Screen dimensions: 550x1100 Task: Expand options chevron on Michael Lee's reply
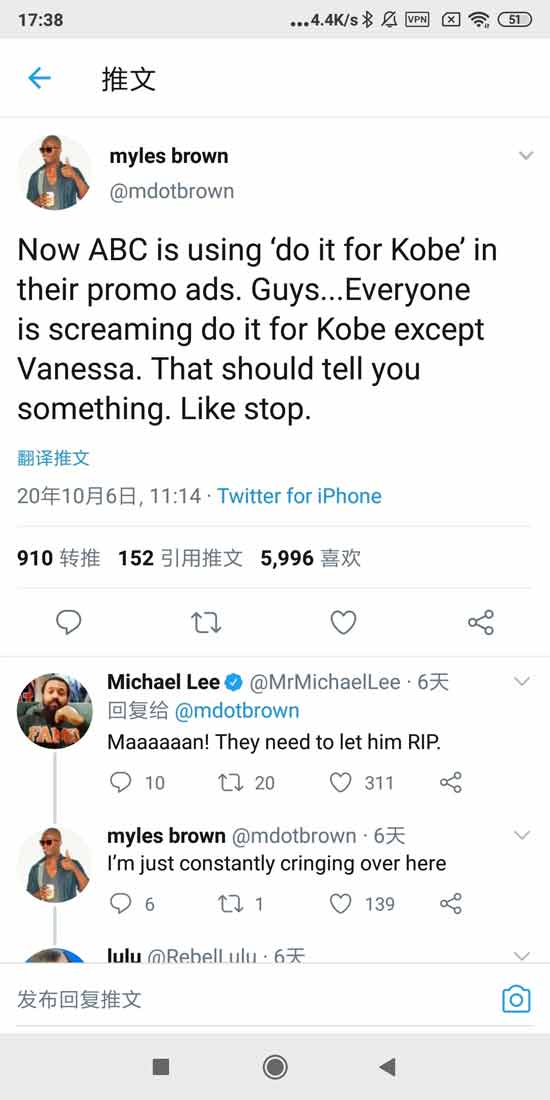[x=522, y=680]
